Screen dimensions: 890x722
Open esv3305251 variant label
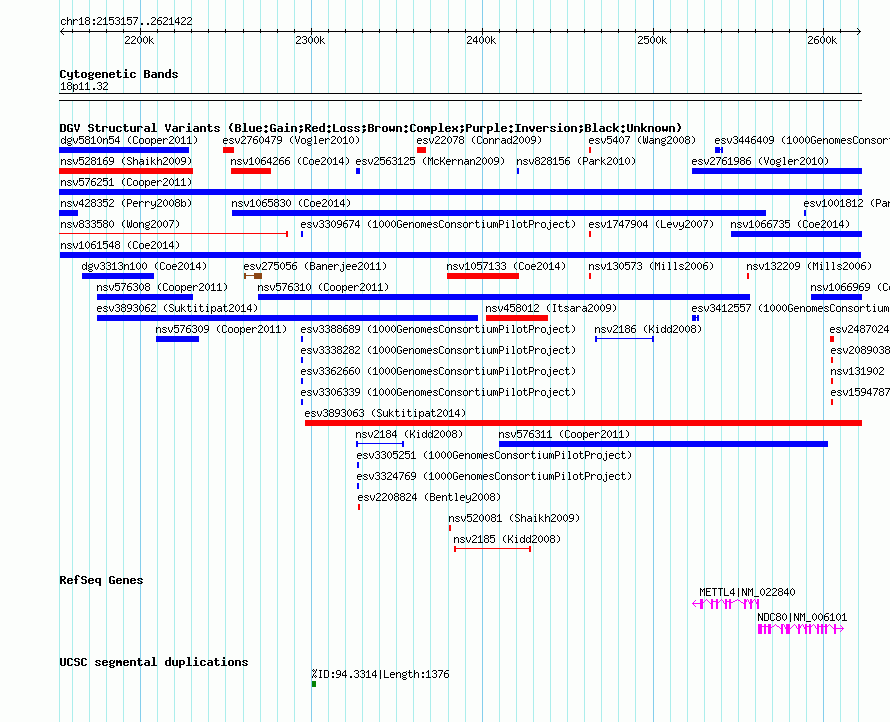point(494,455)
